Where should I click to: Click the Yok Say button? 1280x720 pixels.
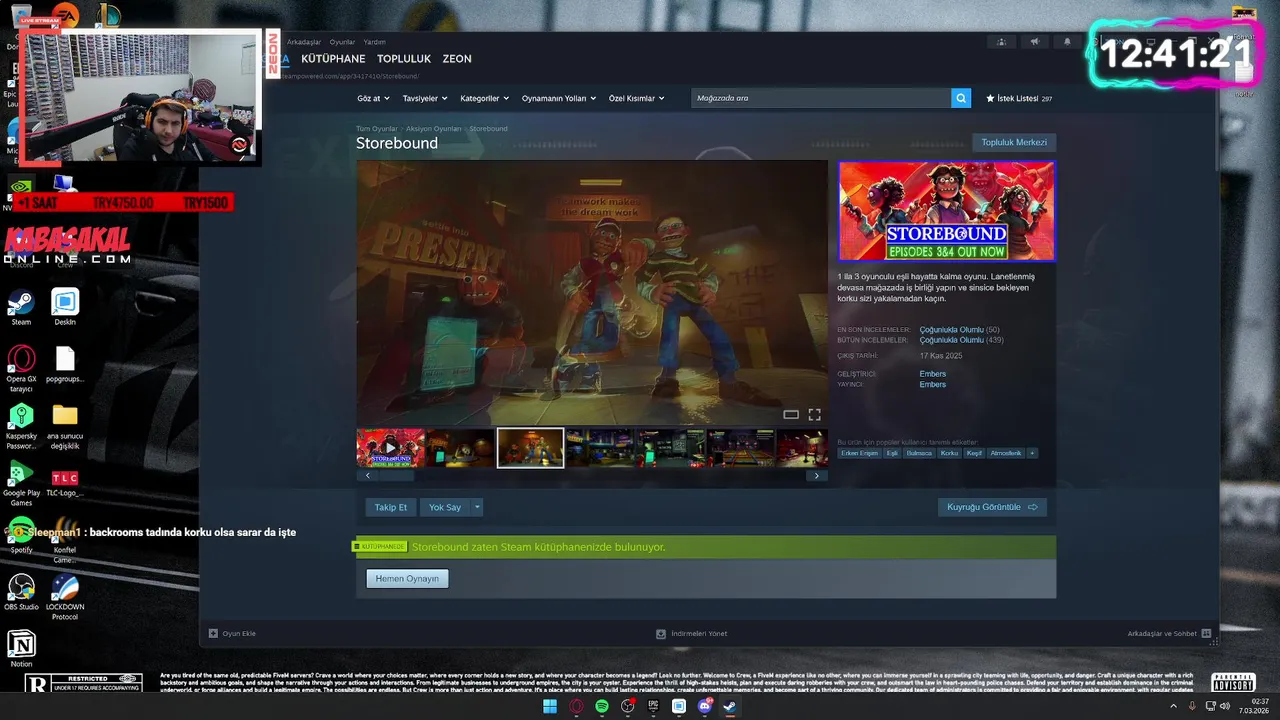point(445,507)
